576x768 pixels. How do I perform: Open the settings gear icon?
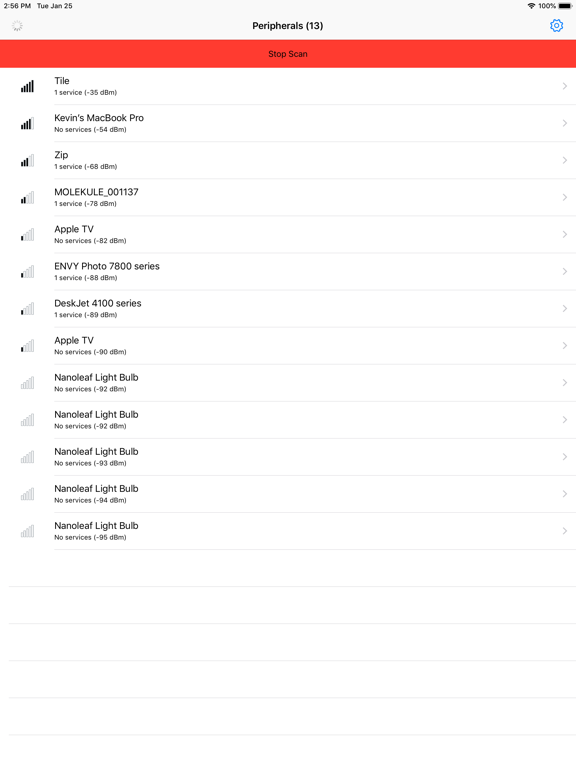[x=556, y=25]
